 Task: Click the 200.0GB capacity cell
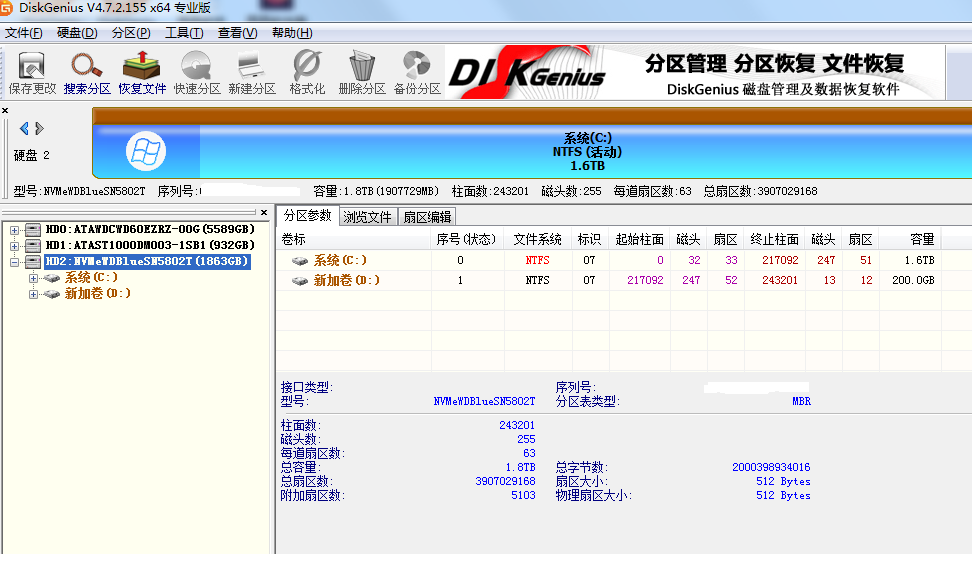coord(913,280)
